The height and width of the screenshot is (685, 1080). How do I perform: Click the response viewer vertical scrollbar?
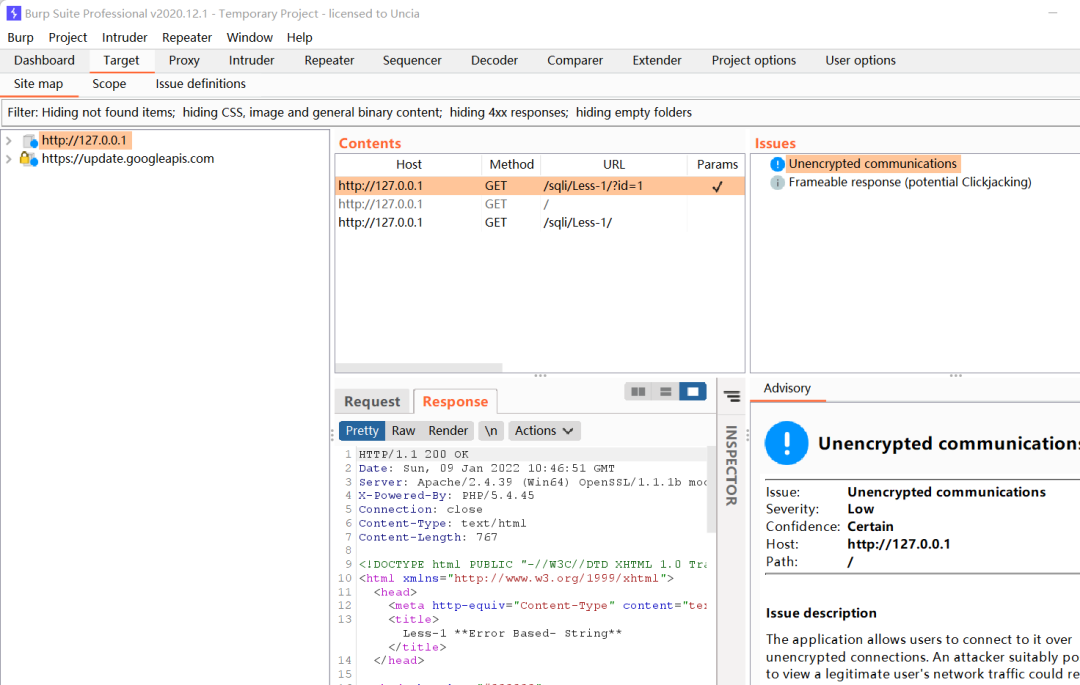[x=712, y=489]
